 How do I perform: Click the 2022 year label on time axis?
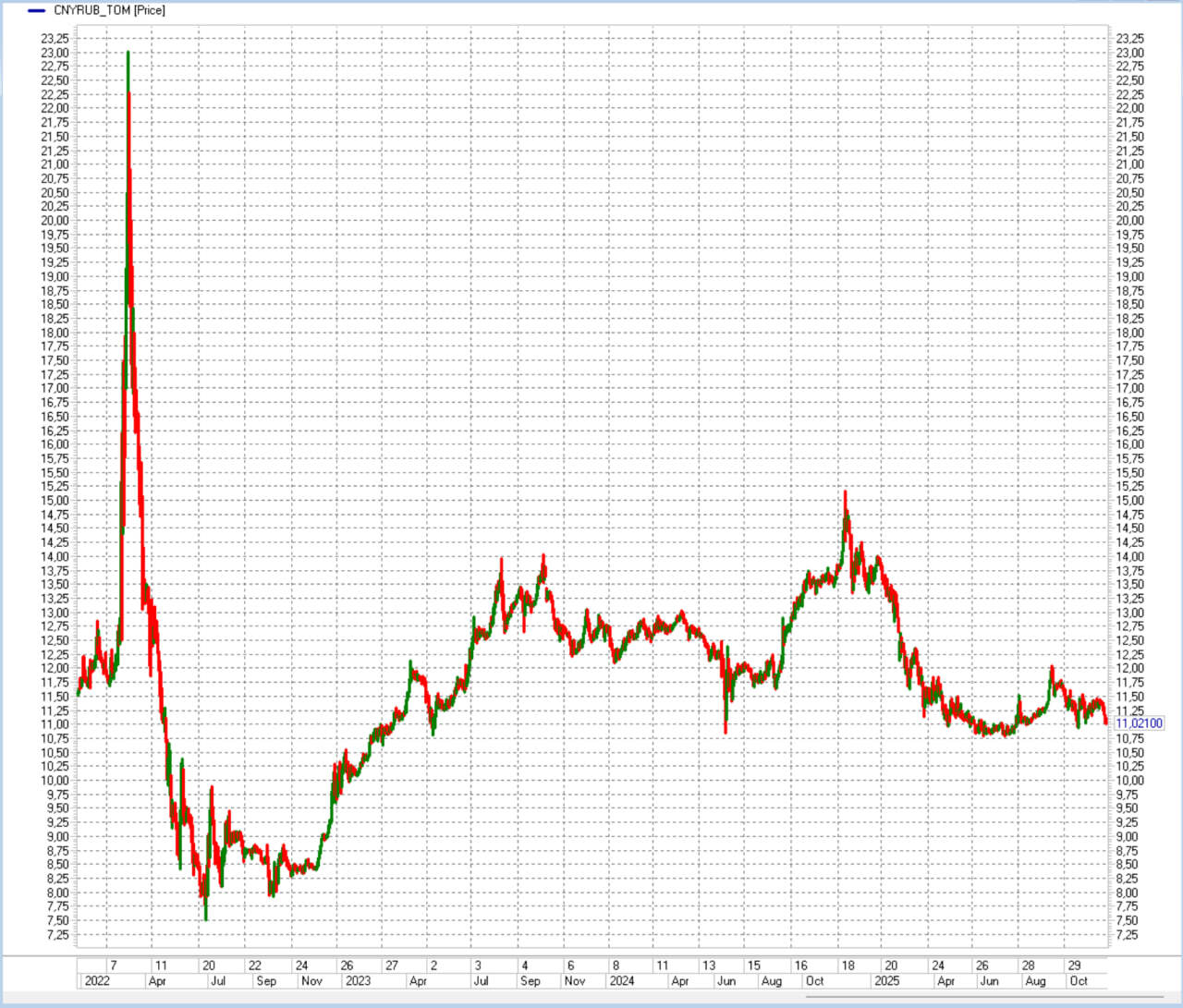click(97, 981)
